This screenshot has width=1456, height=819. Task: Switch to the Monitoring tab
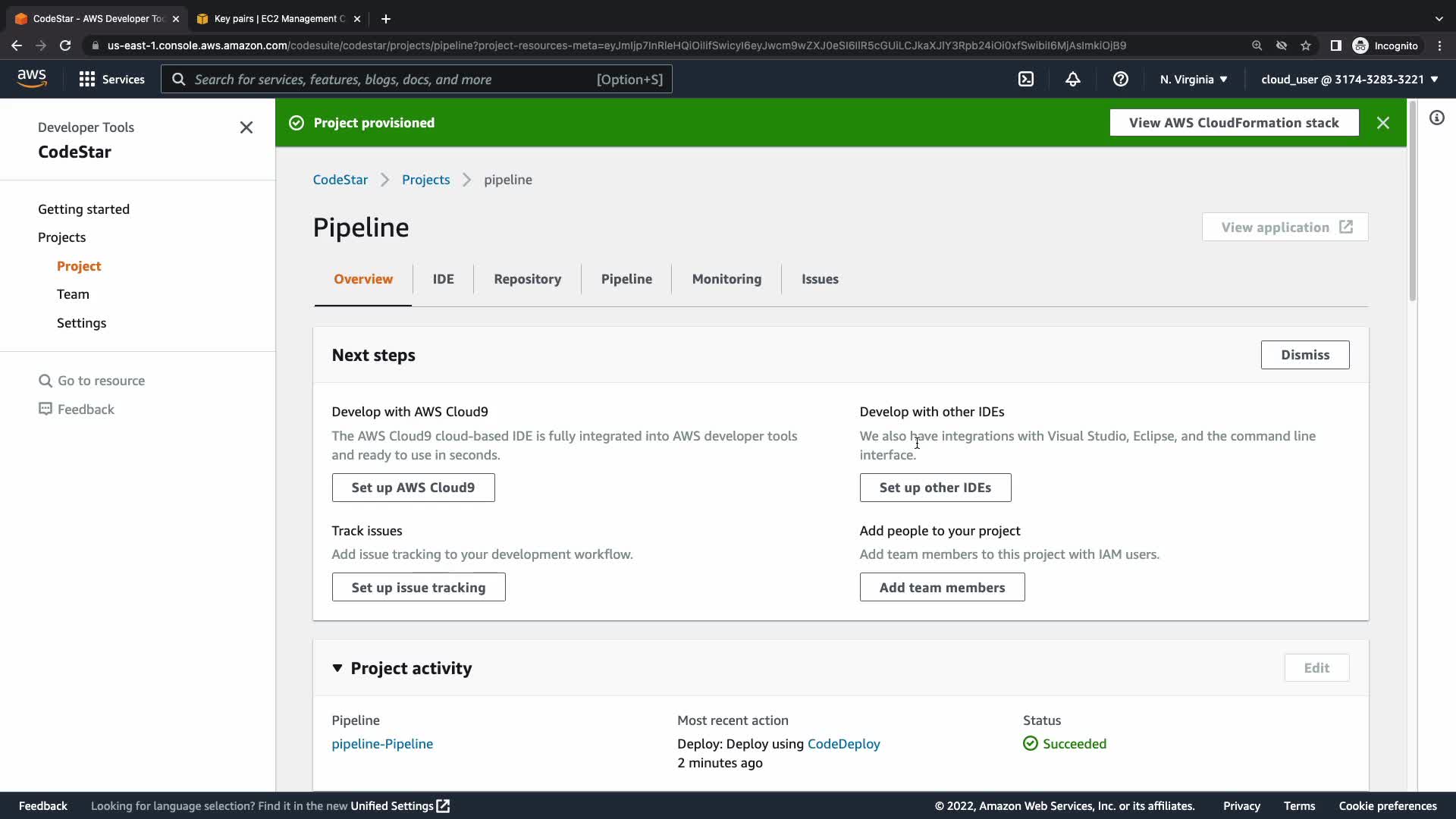click(726, 279)
